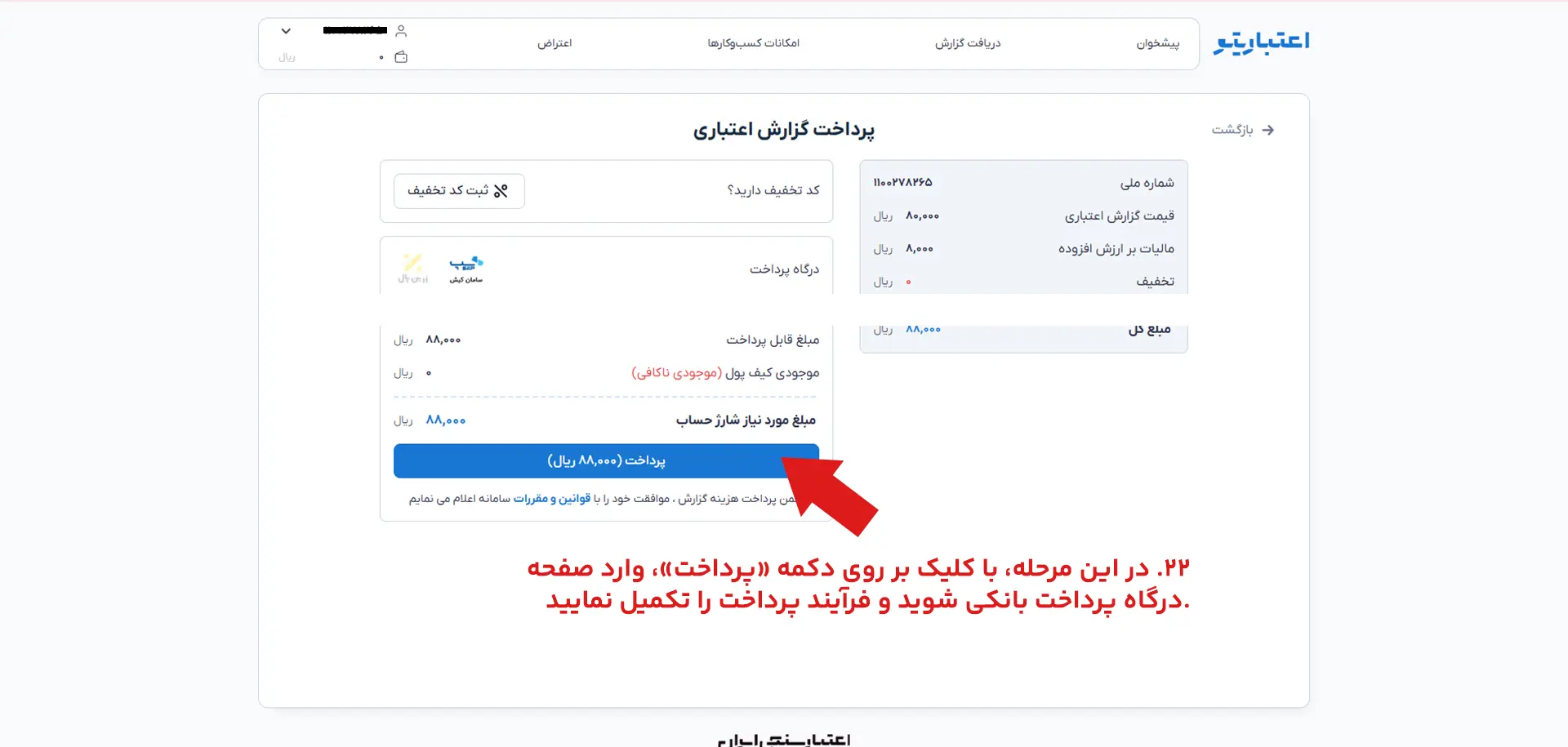Image resolution: width=1568 pixels, height=747 pixels.
Task: Select the Zarinpal payment gateway
Action: point(413,269)
